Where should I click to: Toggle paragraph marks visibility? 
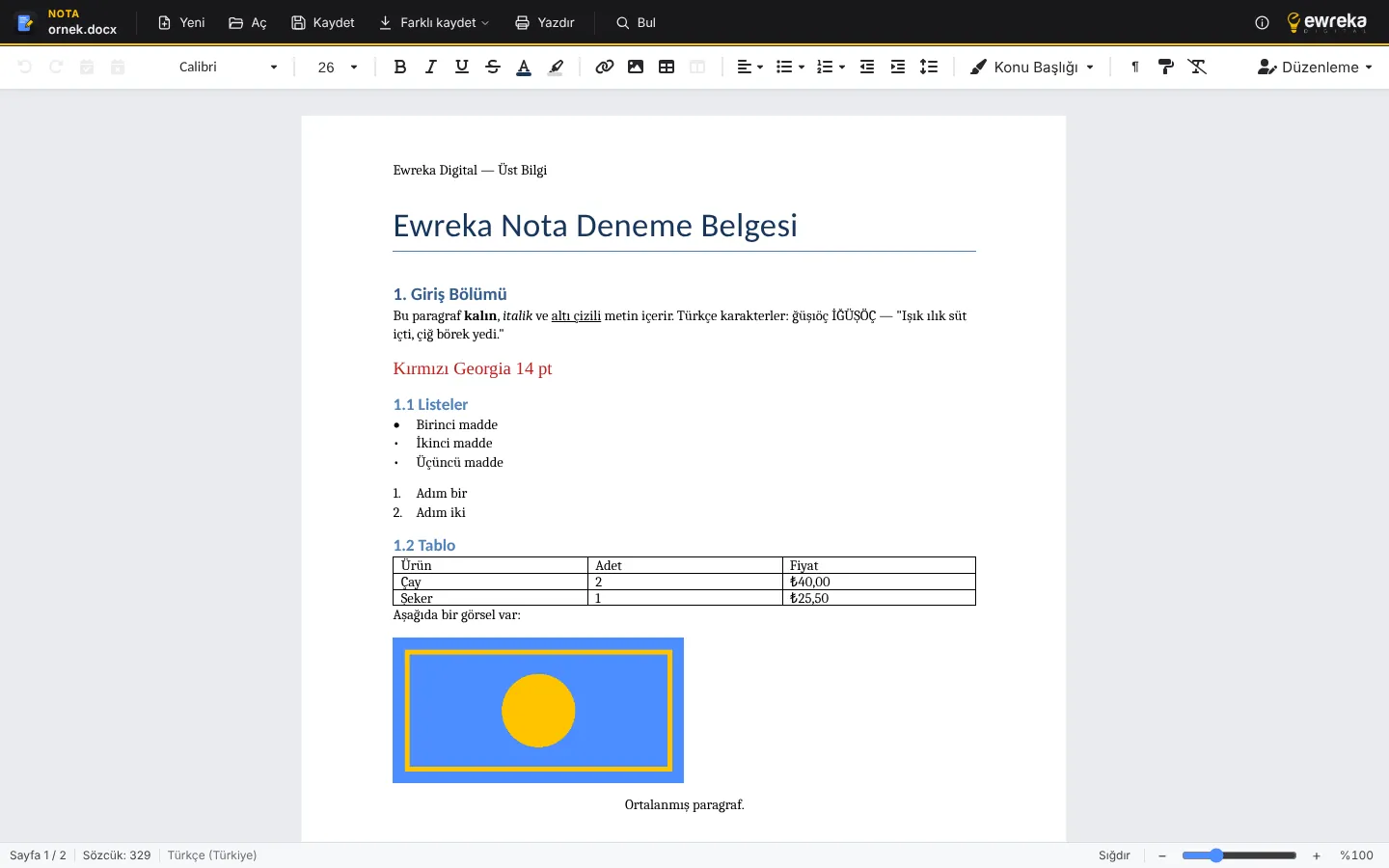point(1135,67)
